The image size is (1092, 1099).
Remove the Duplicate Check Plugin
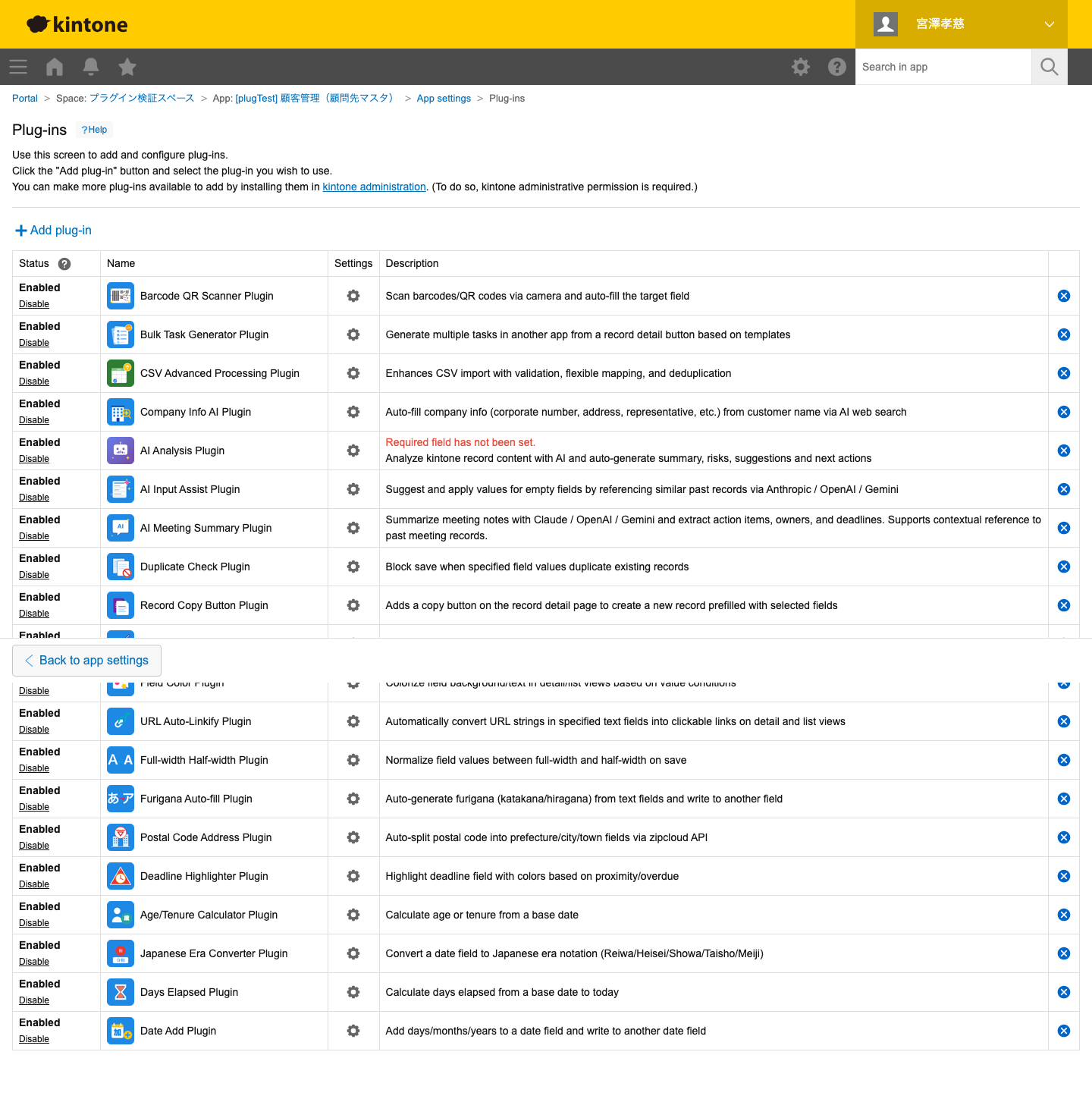pos(1064,567)
